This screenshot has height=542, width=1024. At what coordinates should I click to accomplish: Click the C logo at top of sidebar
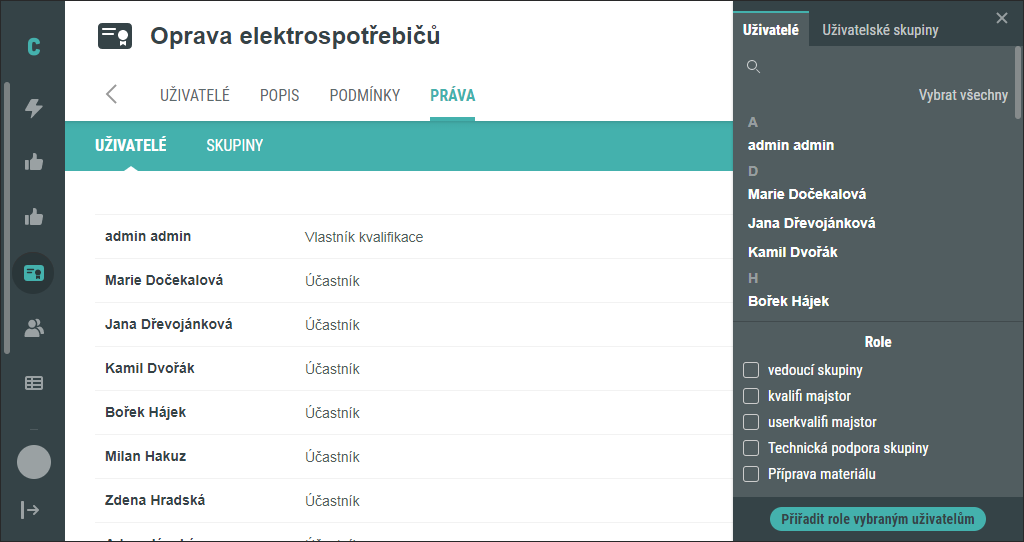click(x=33, y=46)
